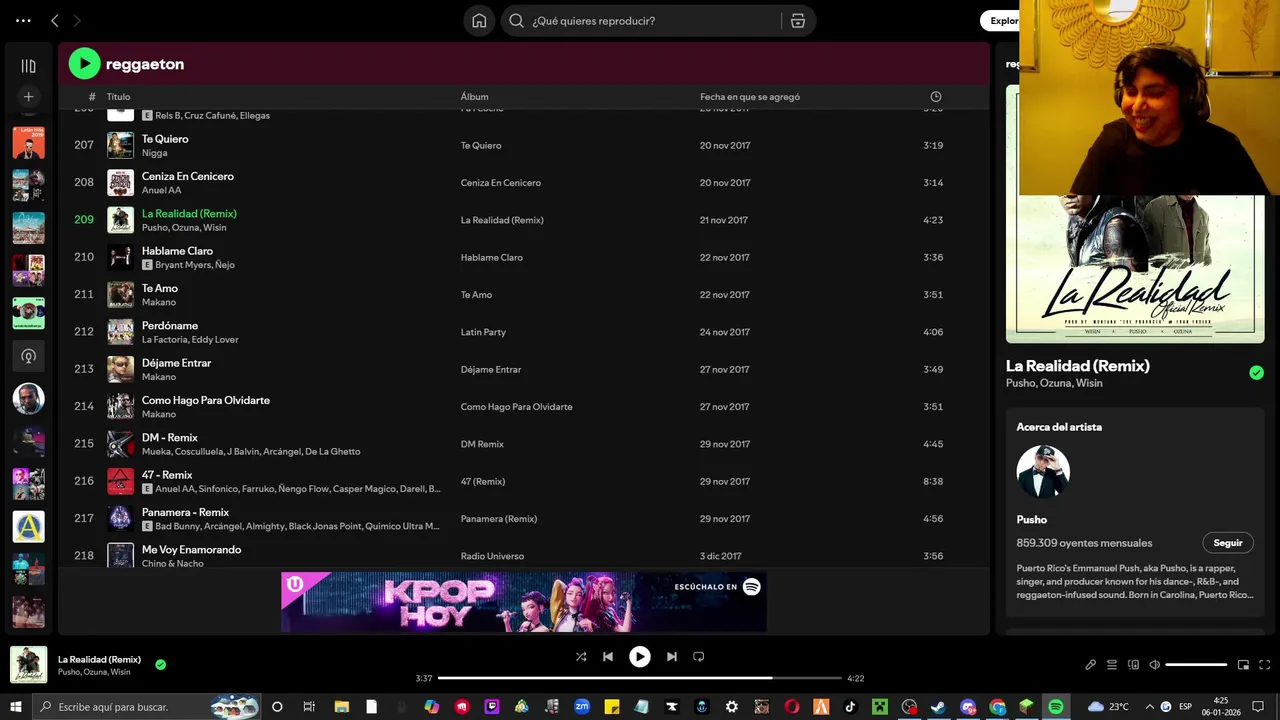Screen dimensions: 1280x720
Task: Click the playing track 'La Realidad (Remix)' in list
Action: pyautogui.click(x=189, y=213)
